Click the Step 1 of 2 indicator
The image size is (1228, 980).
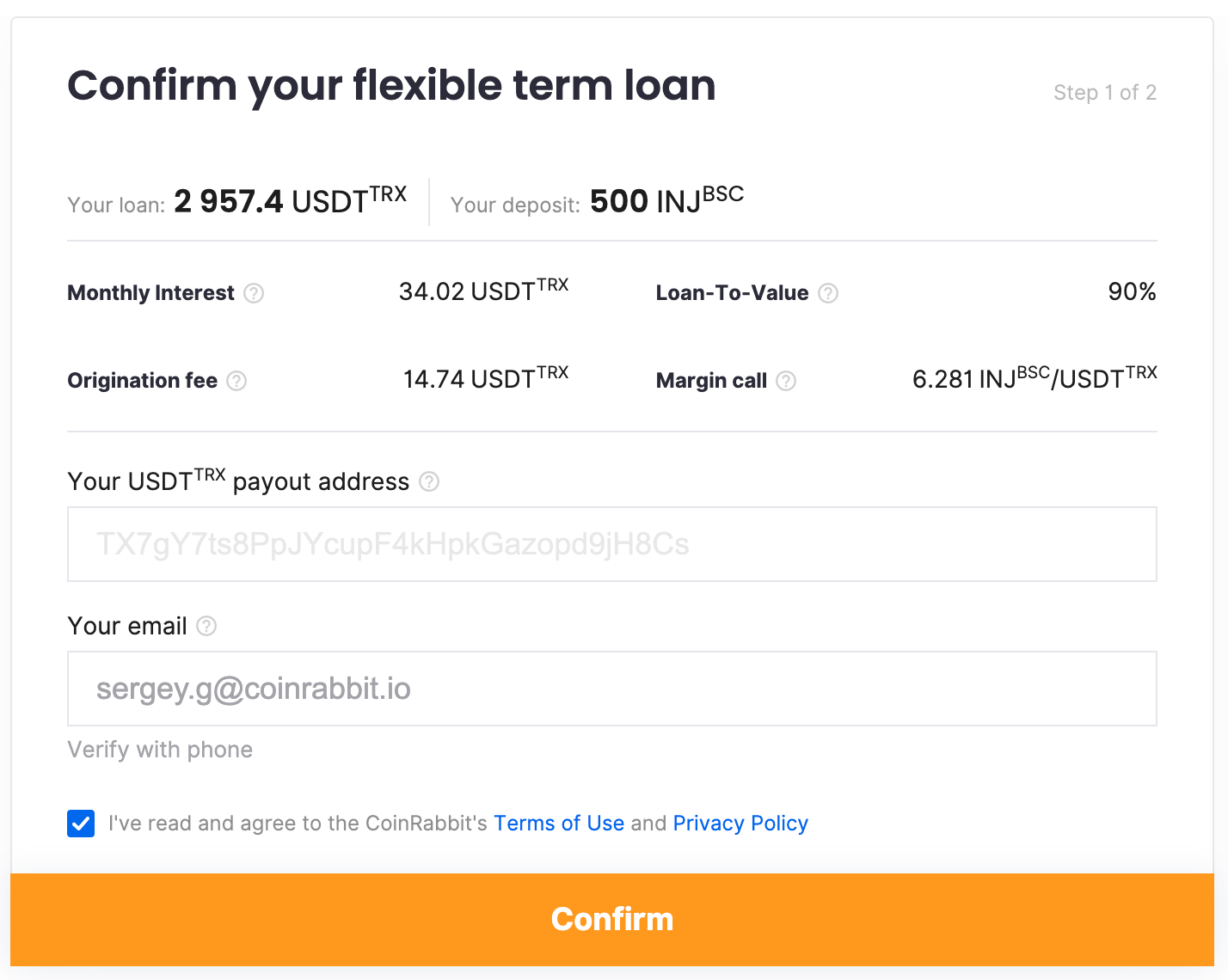1105,92
